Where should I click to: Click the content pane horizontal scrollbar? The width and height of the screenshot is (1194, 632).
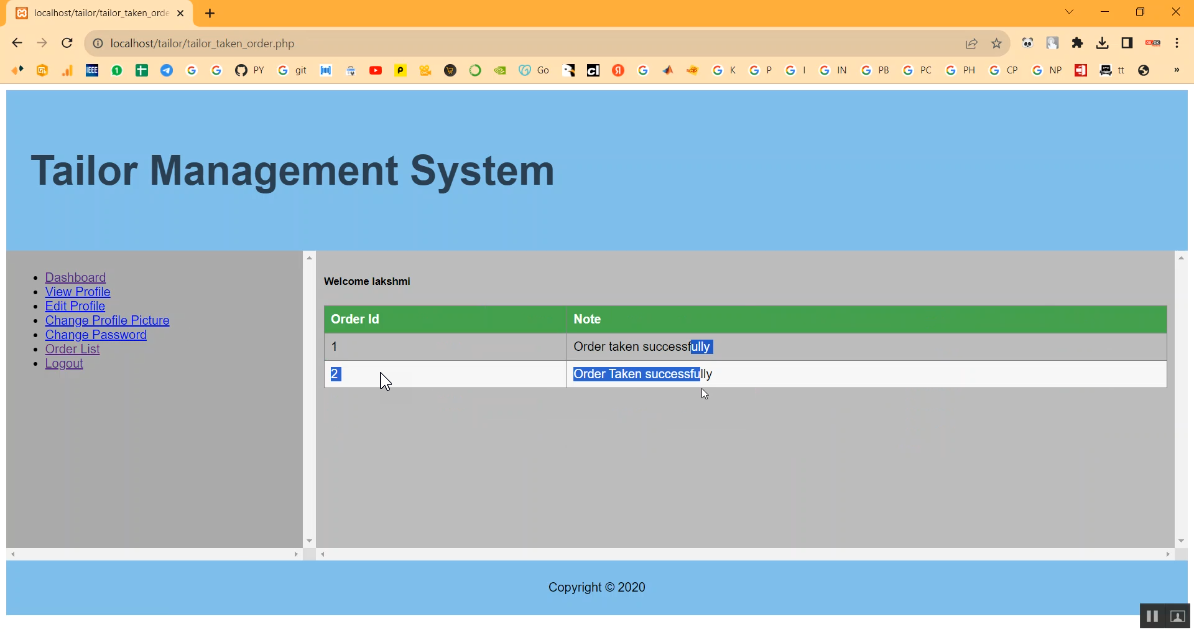(744, 554)
